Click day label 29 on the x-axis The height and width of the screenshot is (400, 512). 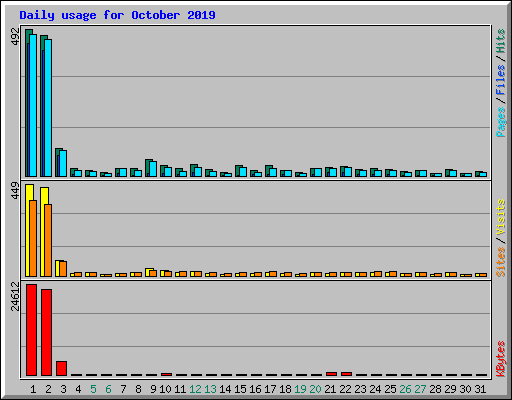coord(450,389)
